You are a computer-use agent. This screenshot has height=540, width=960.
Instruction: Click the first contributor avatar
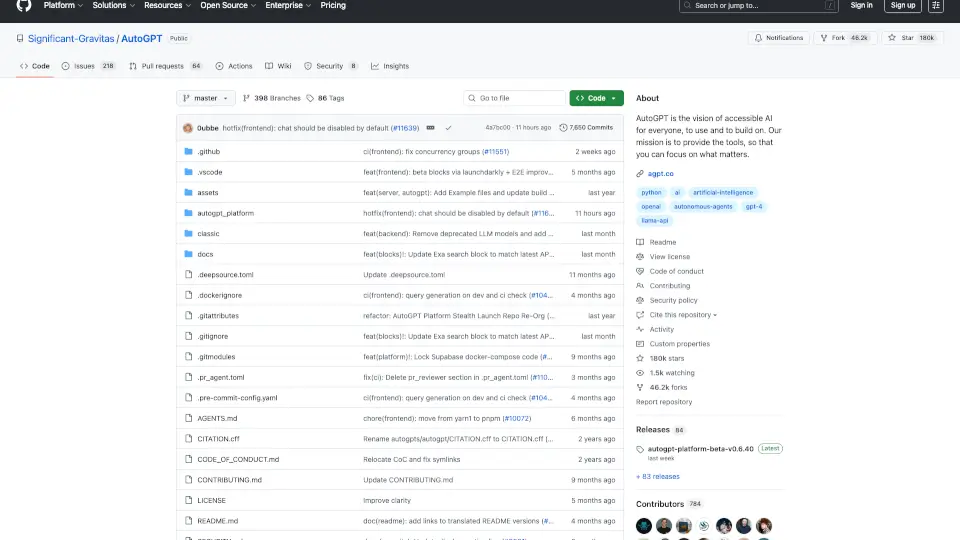point(645,526)
